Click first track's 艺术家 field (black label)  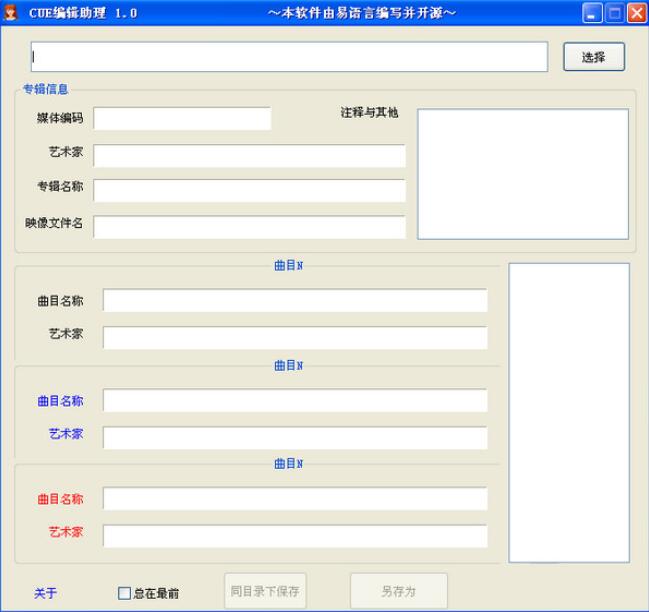pos(295,337)
